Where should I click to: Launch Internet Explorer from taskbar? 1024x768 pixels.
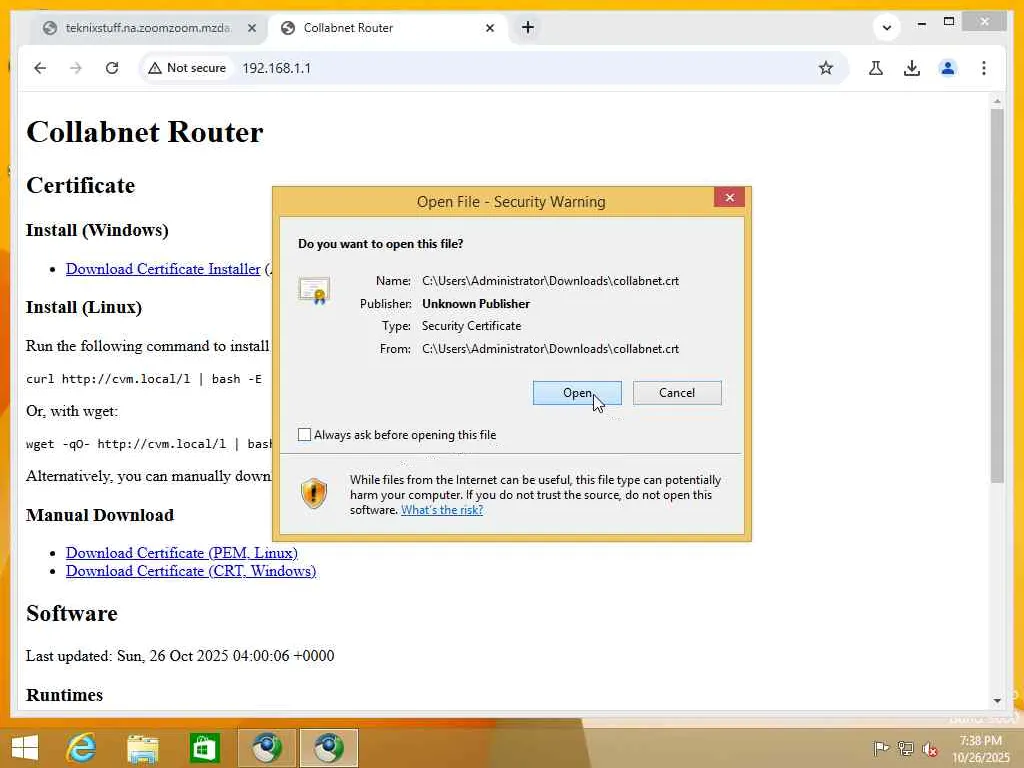pos(81,748)
